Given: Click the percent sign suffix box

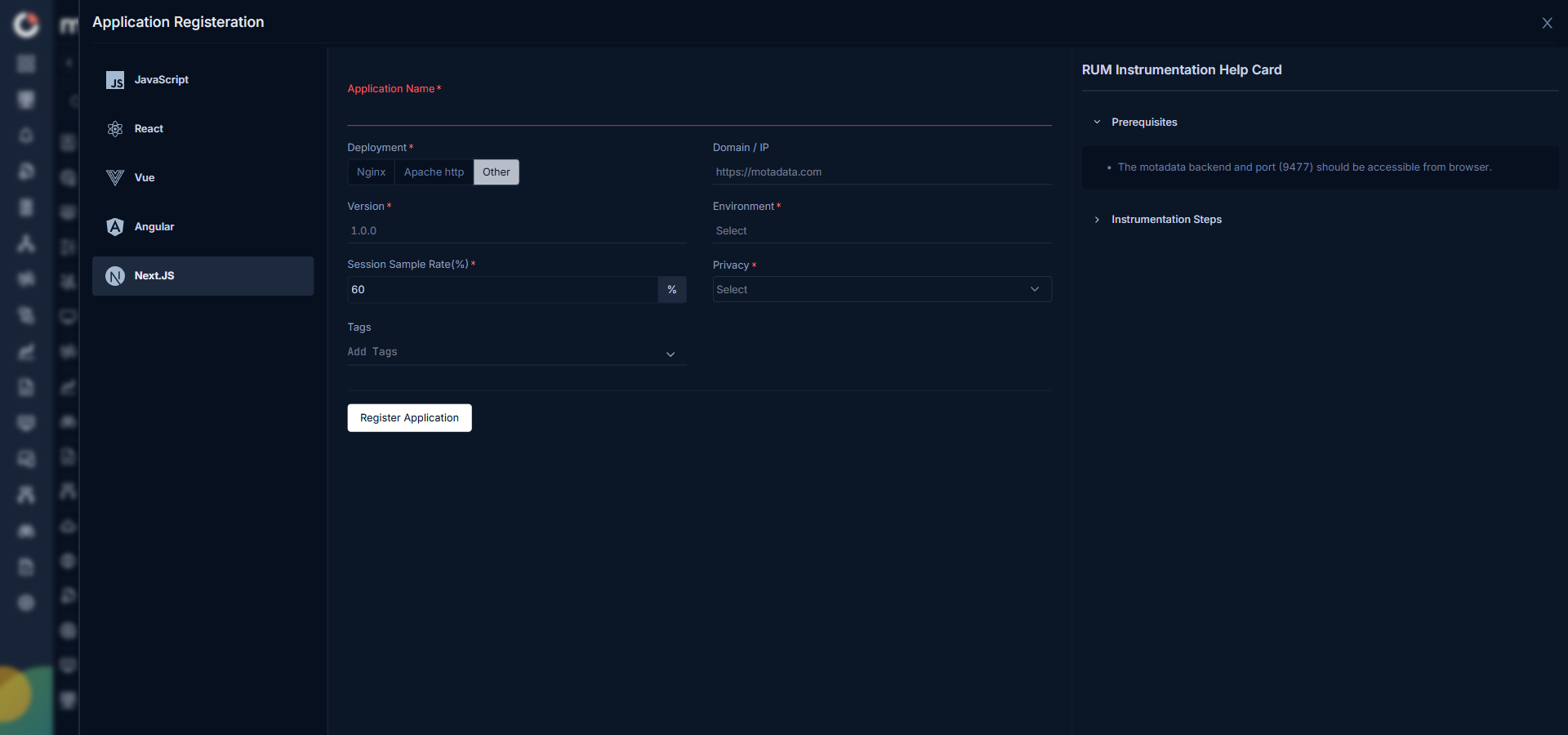Looking at the screenshot, I should [x=672, y=290].
